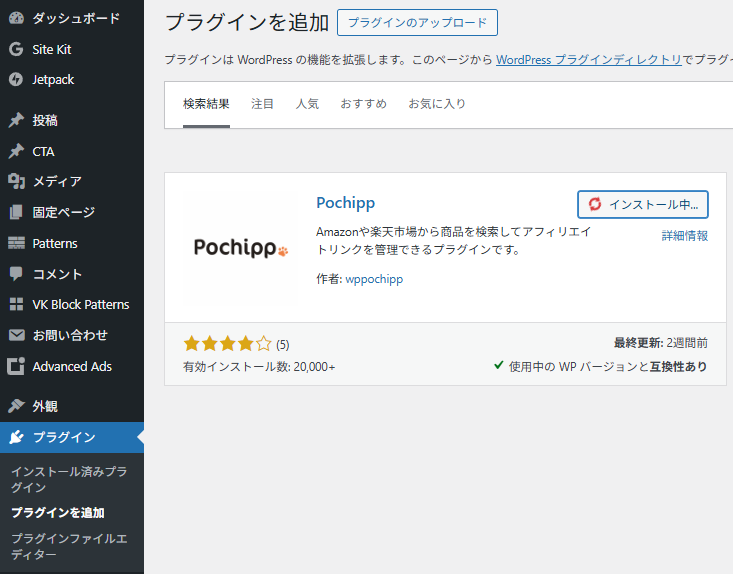Screen dimensions: 733x574
Task: Click the pages icon beside 固定ページ
Action: pos(16,212)
